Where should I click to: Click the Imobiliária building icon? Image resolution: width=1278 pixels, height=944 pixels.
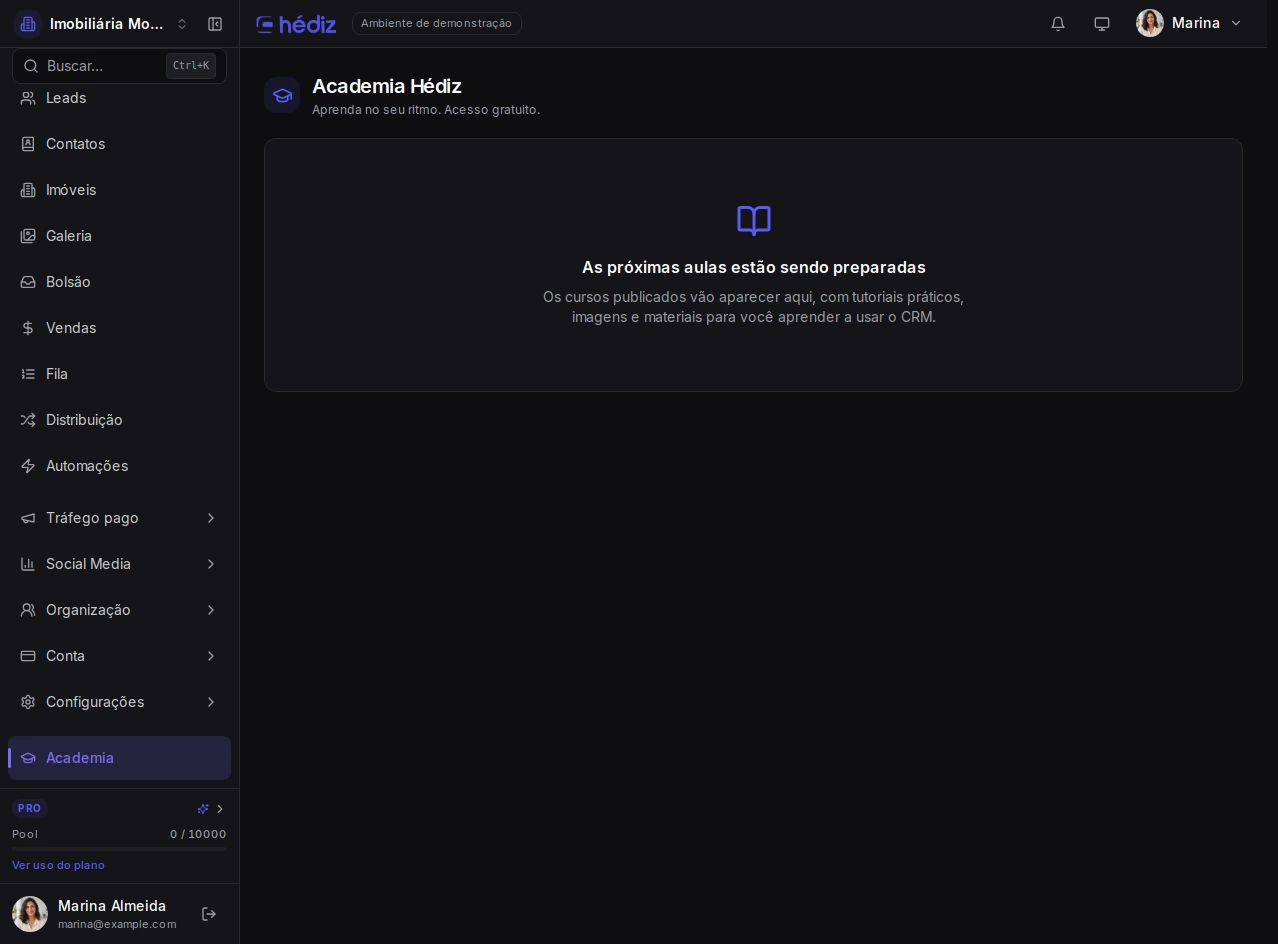coord(28,24)
